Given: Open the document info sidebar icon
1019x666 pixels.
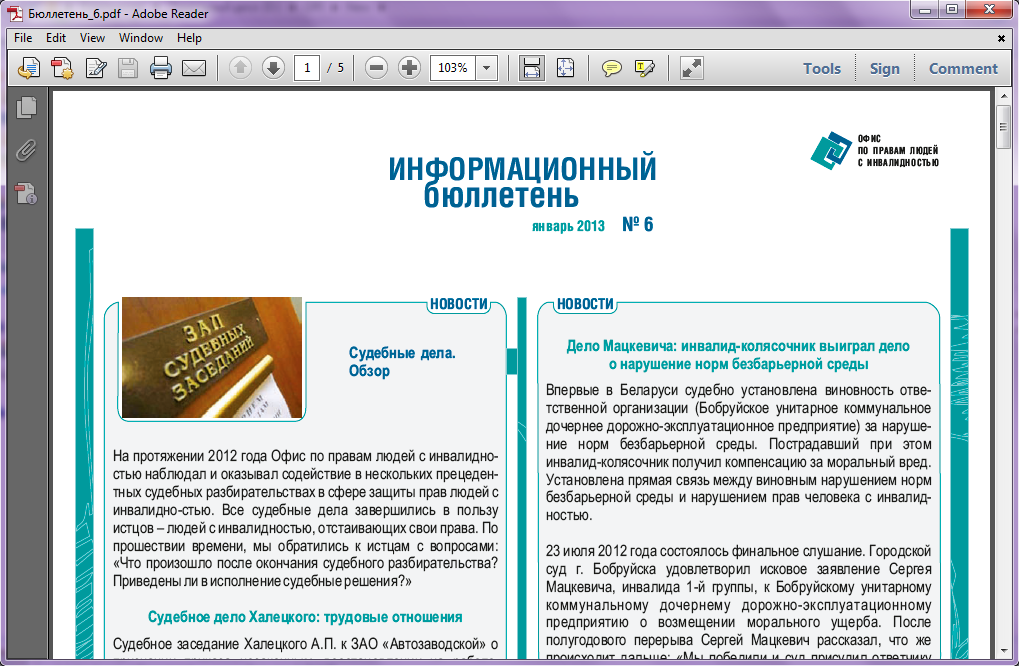Looking at the screenshot, I should click(26, 193).
